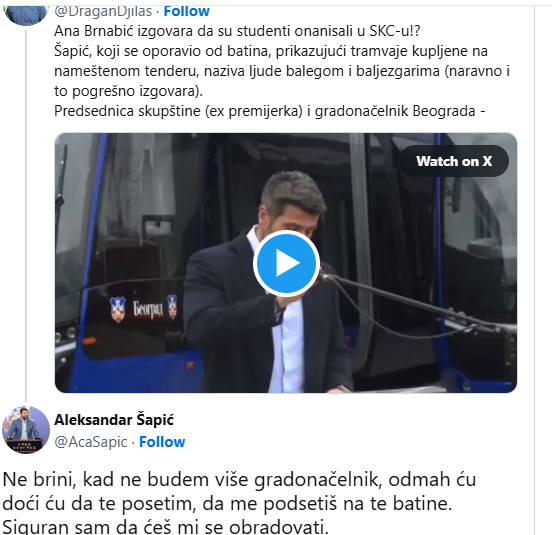Screen dimensions: 552x535
Task: Click "Siguran sam da ćeš mi se obradovati" text
Action: (x=165, y=527)
